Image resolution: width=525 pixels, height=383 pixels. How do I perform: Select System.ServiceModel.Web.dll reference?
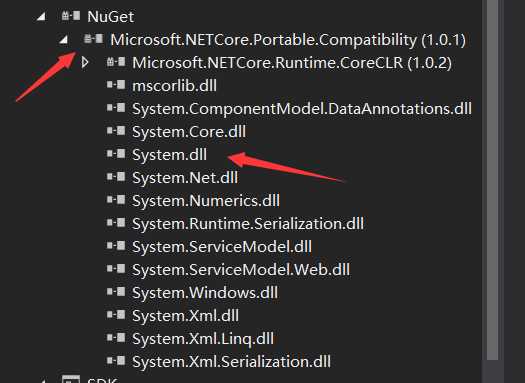pyautogui.click(x=241, y=270)
